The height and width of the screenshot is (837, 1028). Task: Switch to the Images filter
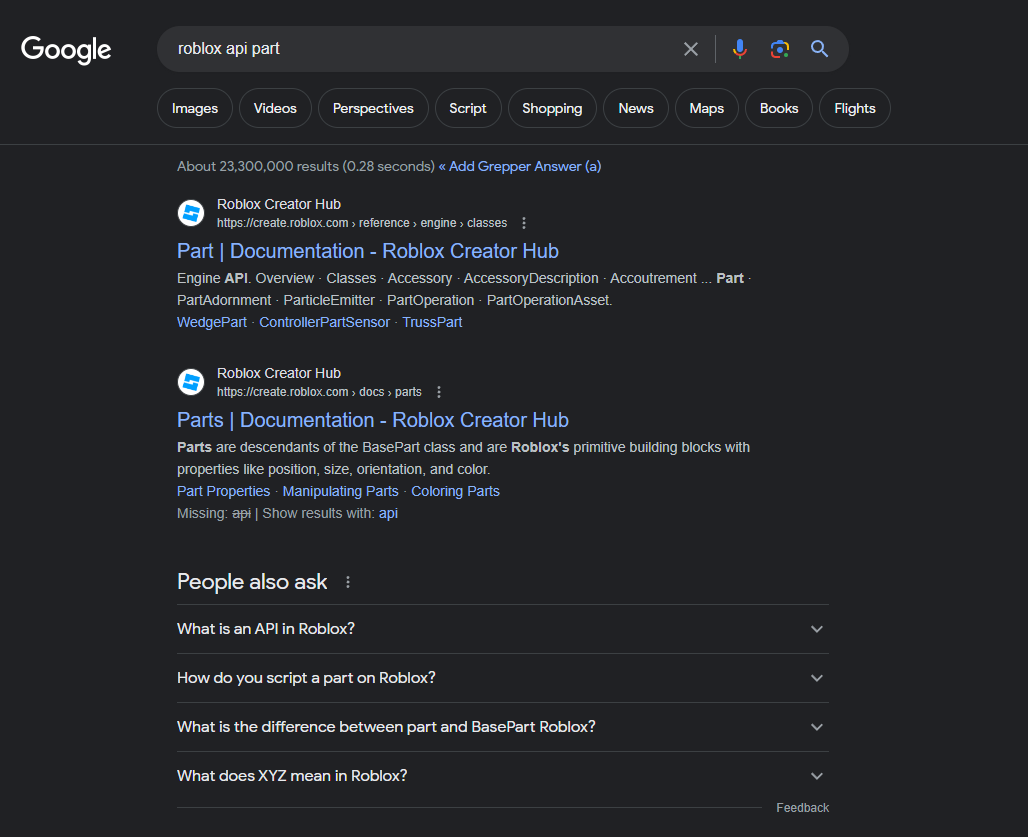coord(195,108)
